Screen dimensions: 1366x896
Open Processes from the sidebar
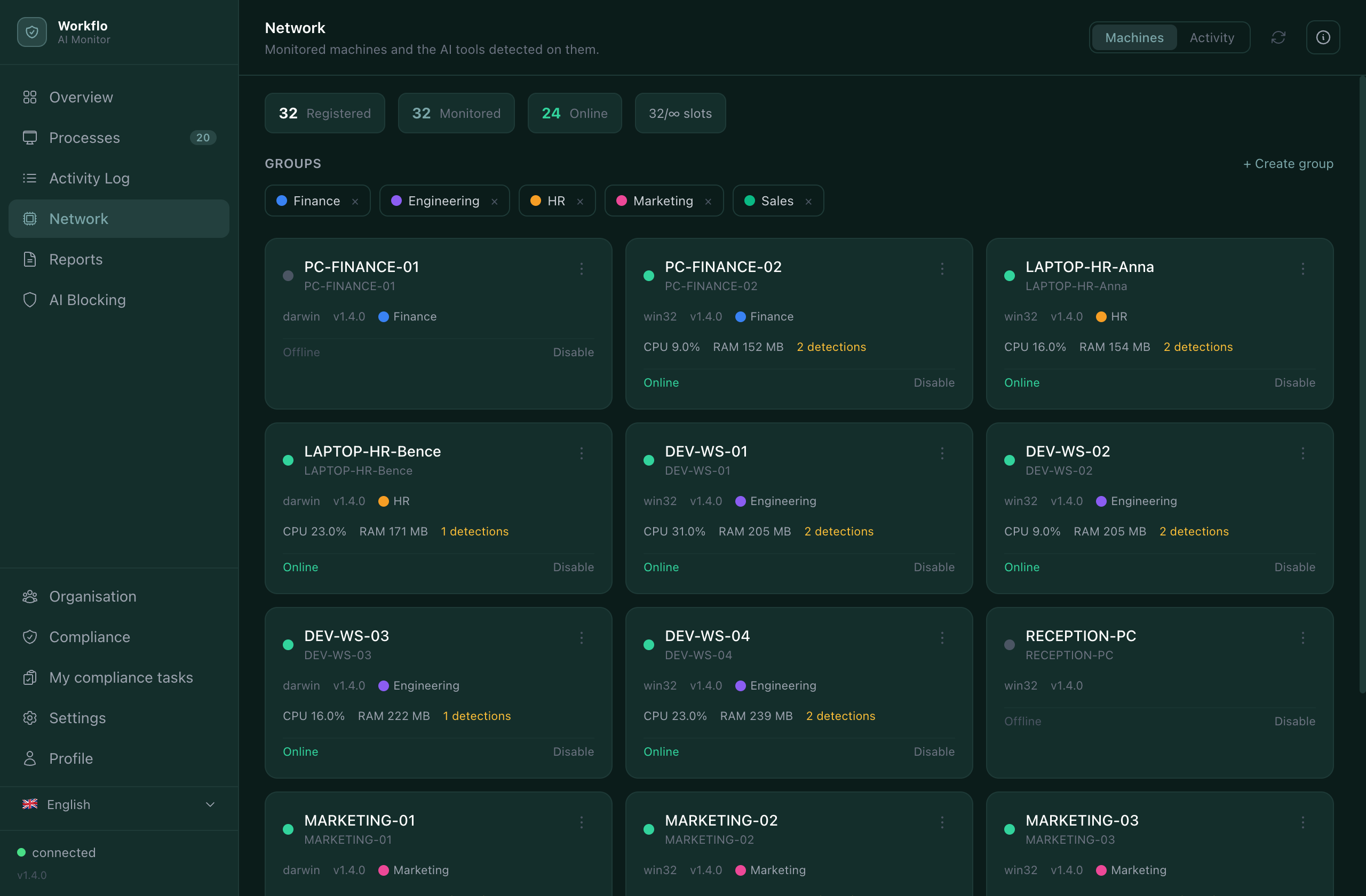pos(119,138)
